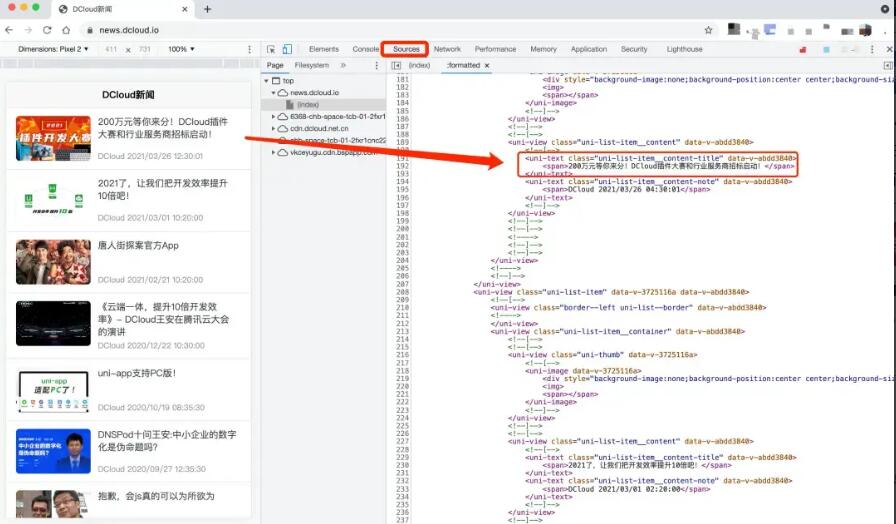Switch to the Lighthouse tab
The height and width of the screenshot is (524, 896).
point(684,49)
